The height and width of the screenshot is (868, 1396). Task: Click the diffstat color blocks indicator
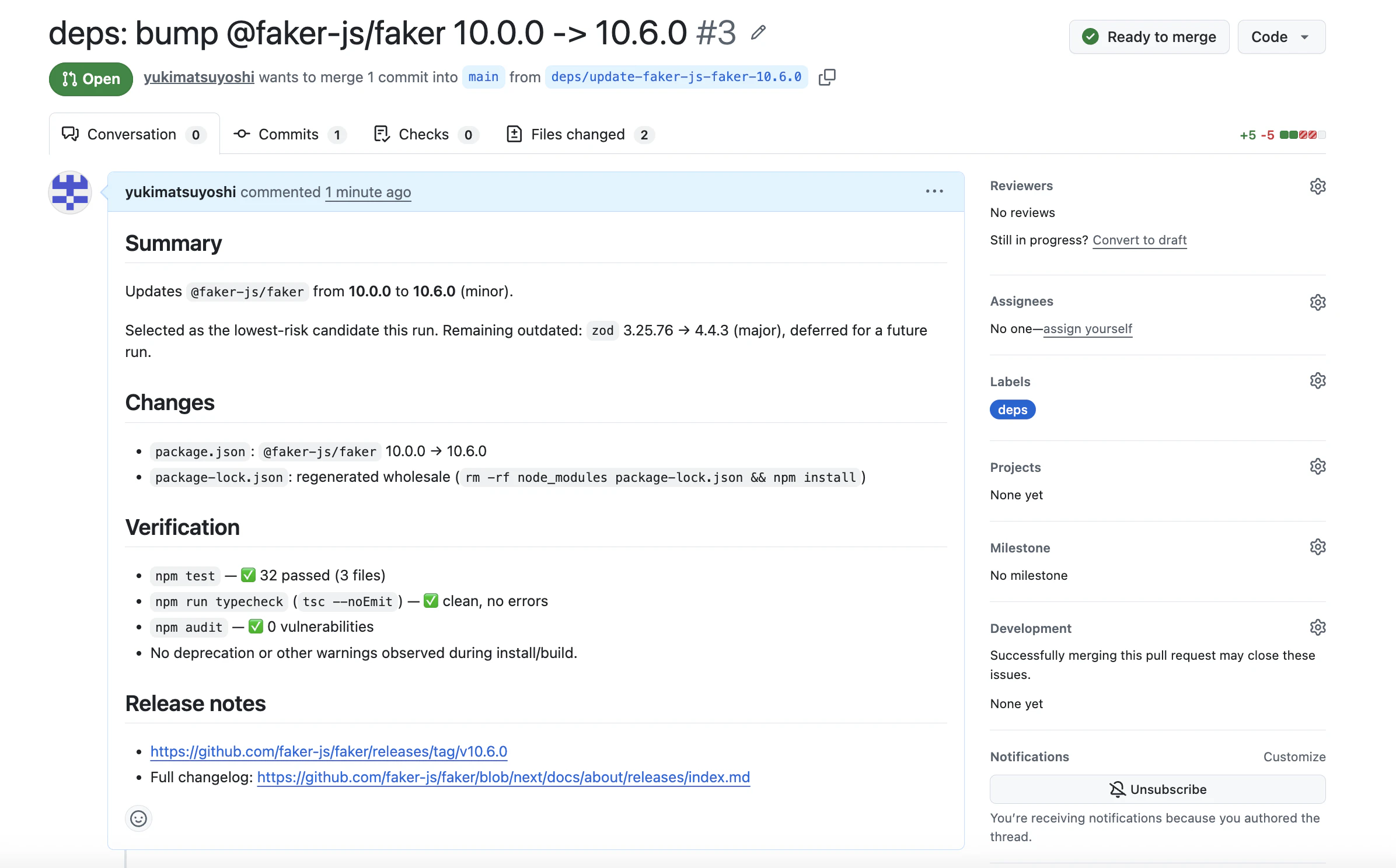[1303, 135]
